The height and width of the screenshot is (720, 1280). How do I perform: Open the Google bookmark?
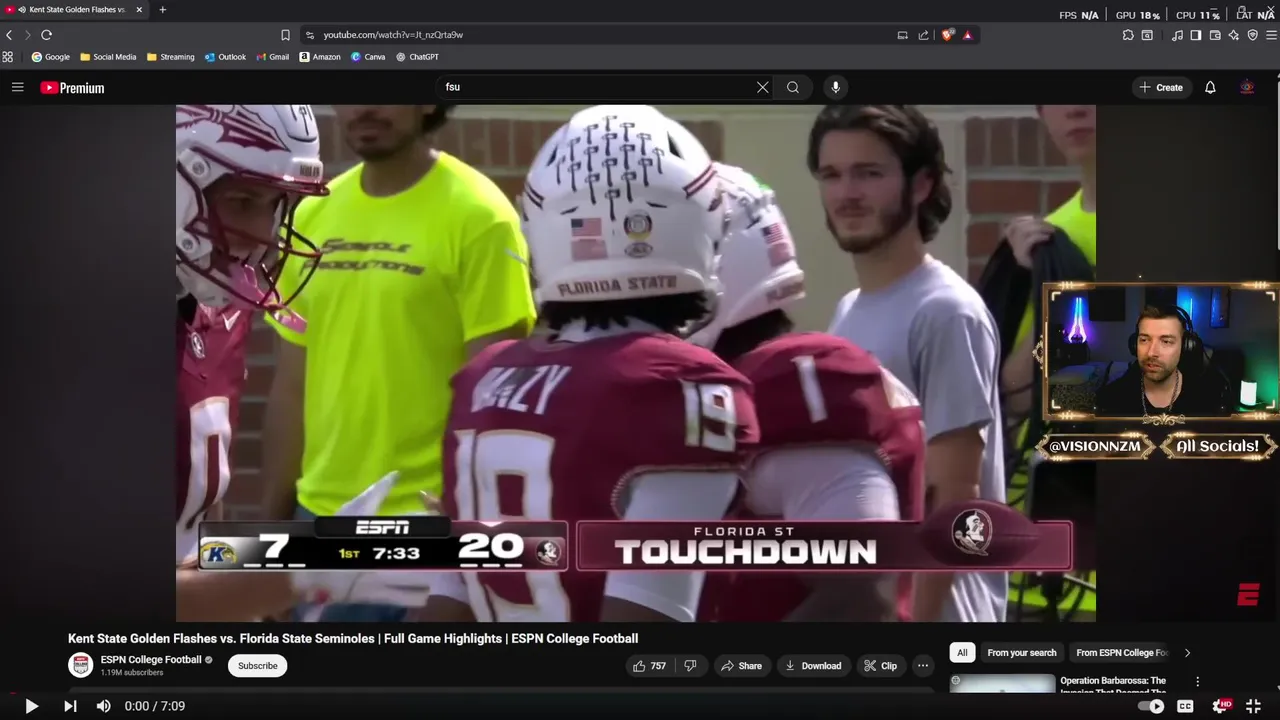51,57
